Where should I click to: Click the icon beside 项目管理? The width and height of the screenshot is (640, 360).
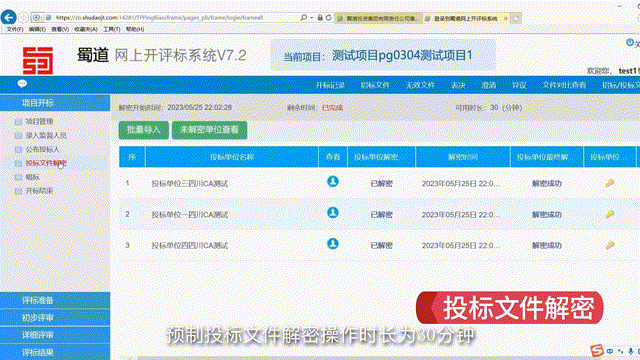tap(18, 122)
